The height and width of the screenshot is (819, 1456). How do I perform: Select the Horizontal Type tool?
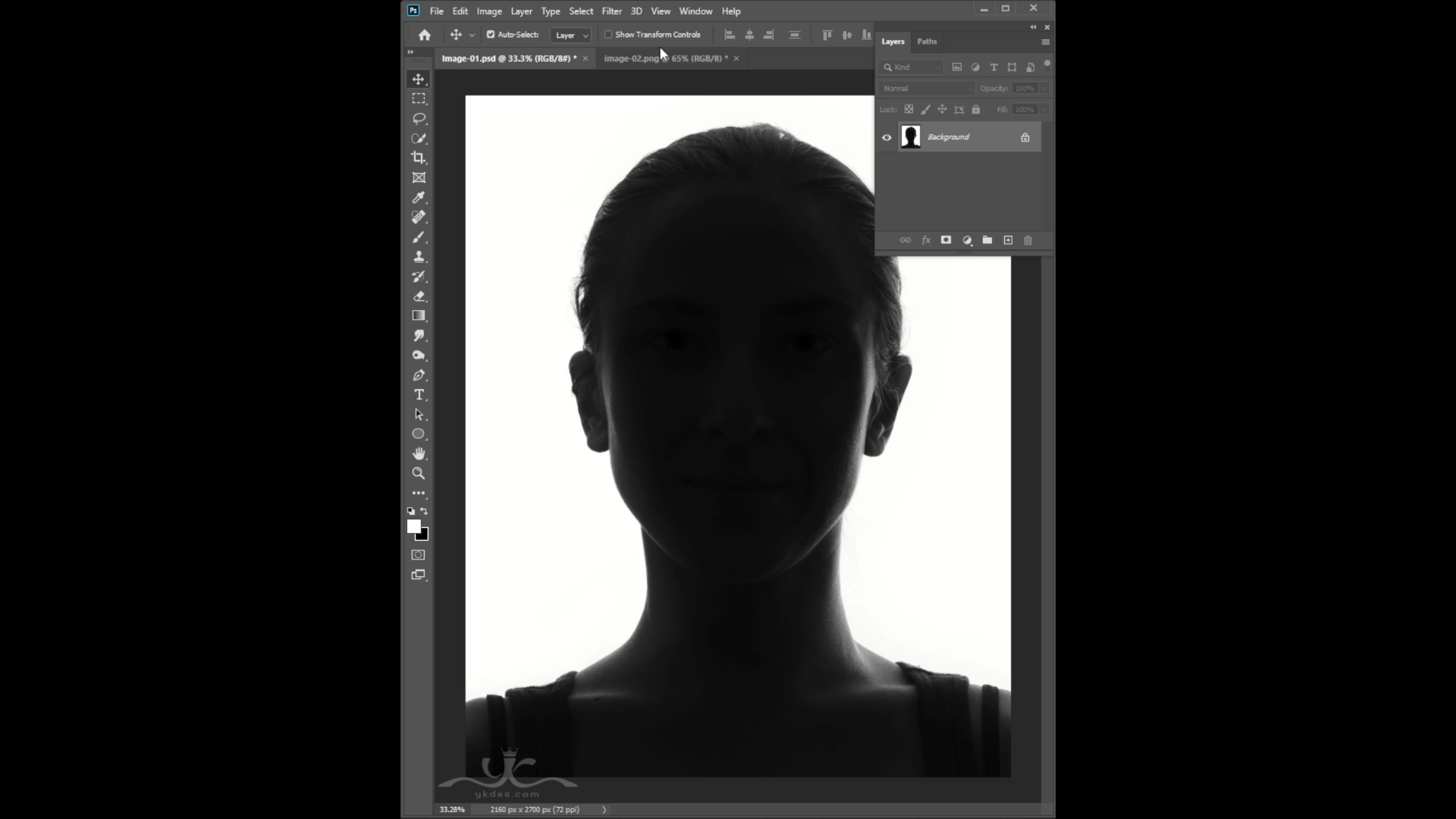pos(419,395)
